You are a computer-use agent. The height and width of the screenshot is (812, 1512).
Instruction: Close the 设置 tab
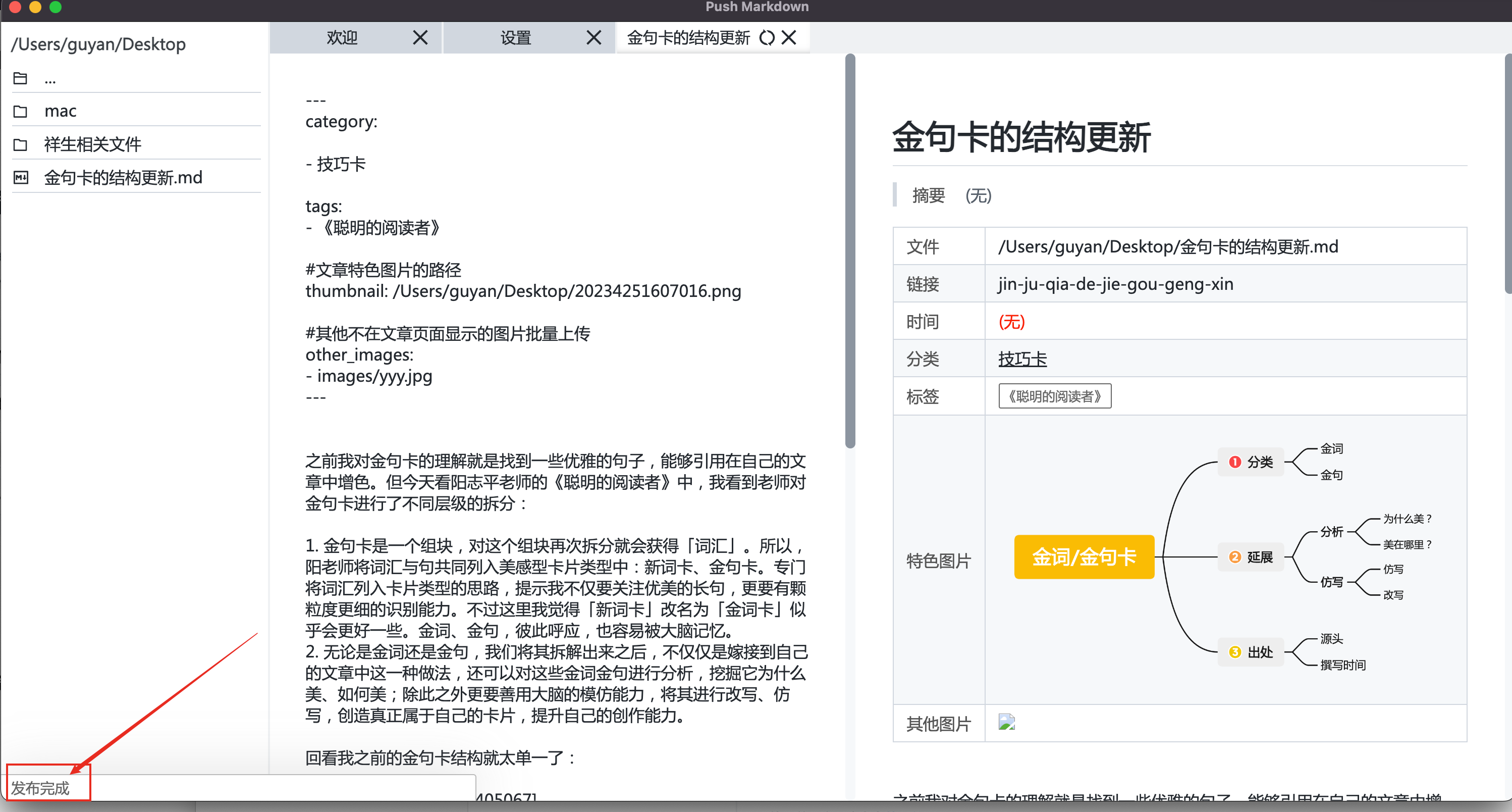pyautogui.click(x=594, y=37)
